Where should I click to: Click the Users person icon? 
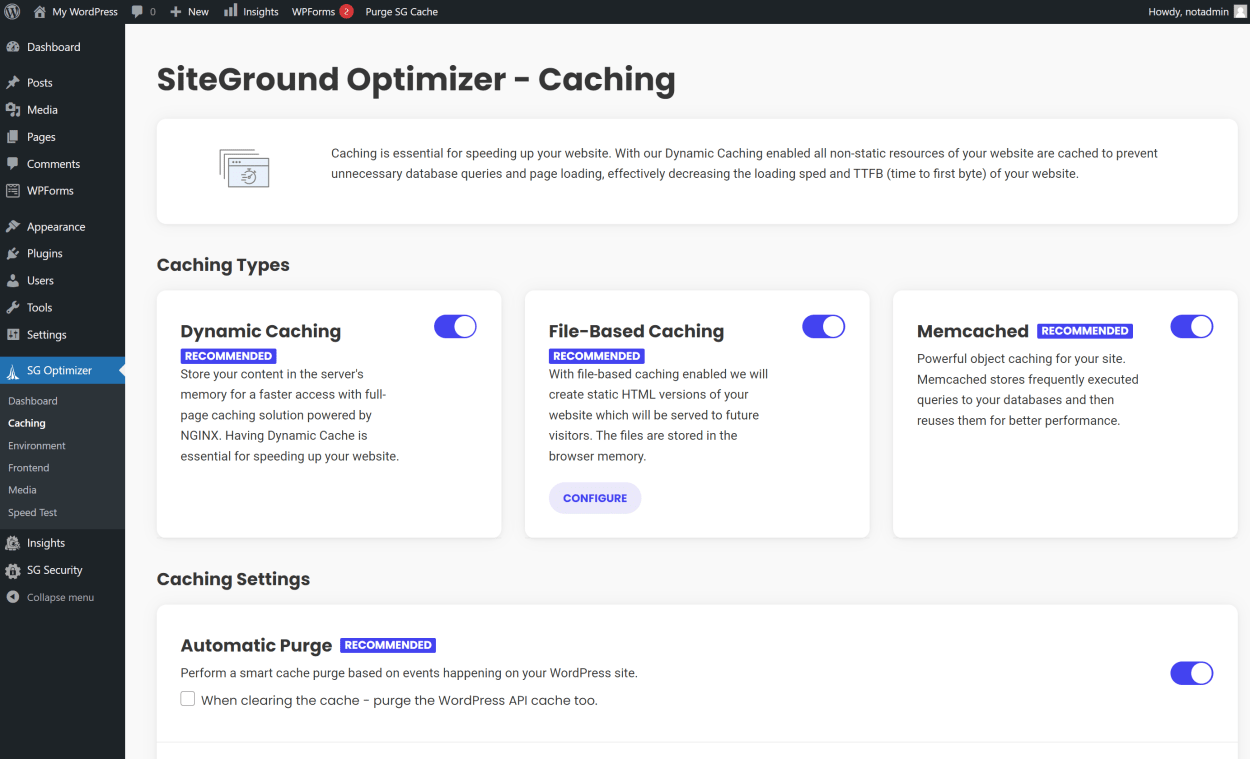[x=13, y=281]
